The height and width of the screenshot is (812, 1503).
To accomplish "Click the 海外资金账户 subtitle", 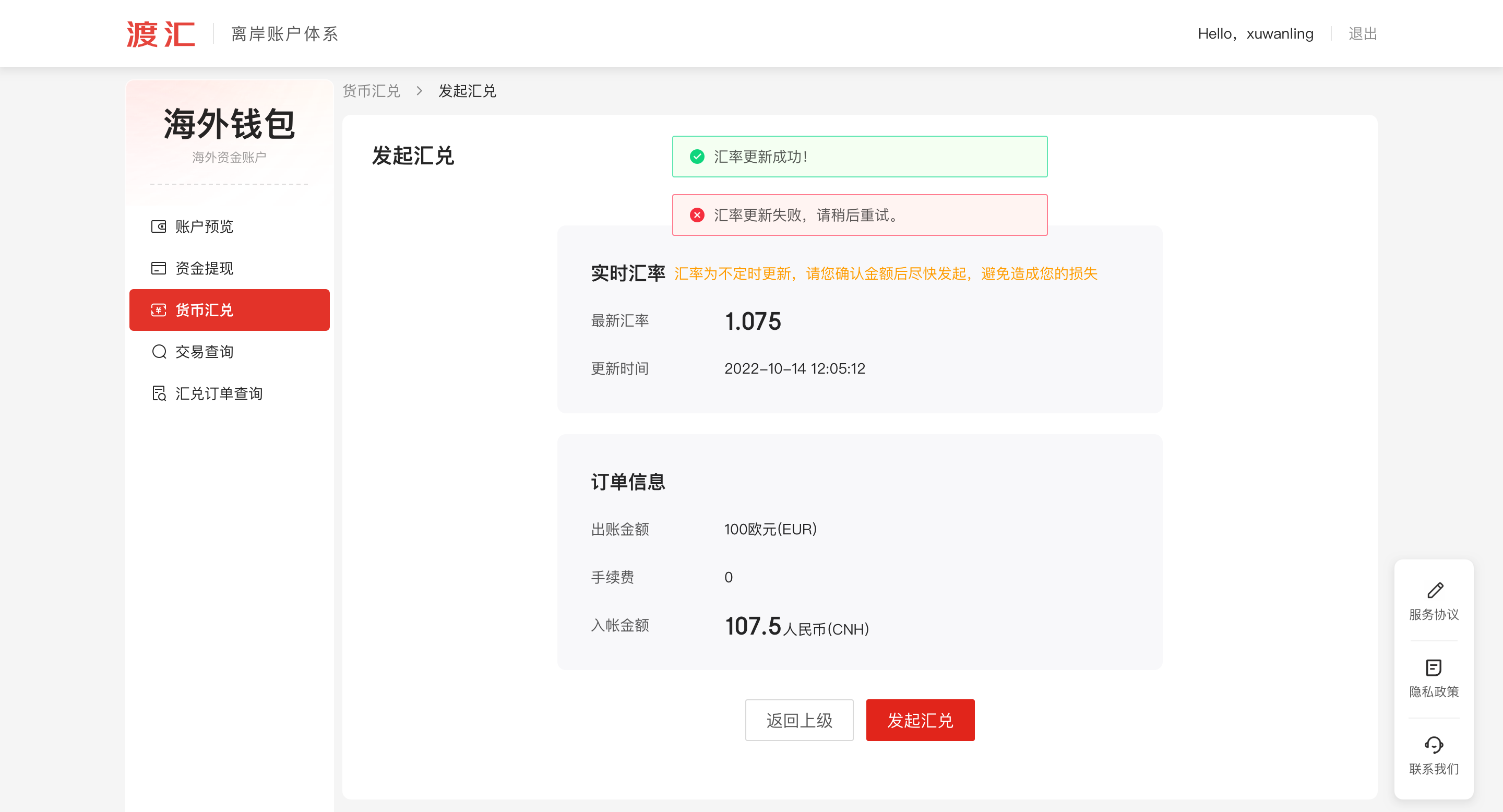I will (x=229, y=157).
